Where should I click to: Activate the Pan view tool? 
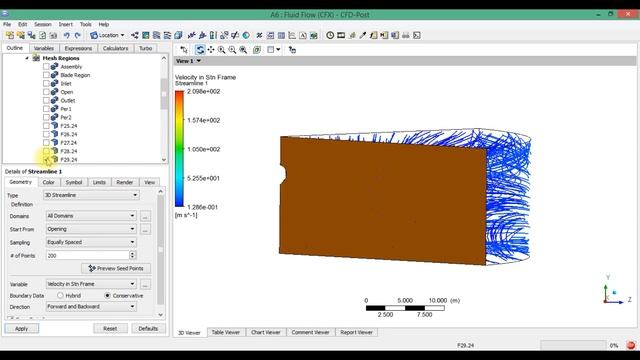pos(211,50)
